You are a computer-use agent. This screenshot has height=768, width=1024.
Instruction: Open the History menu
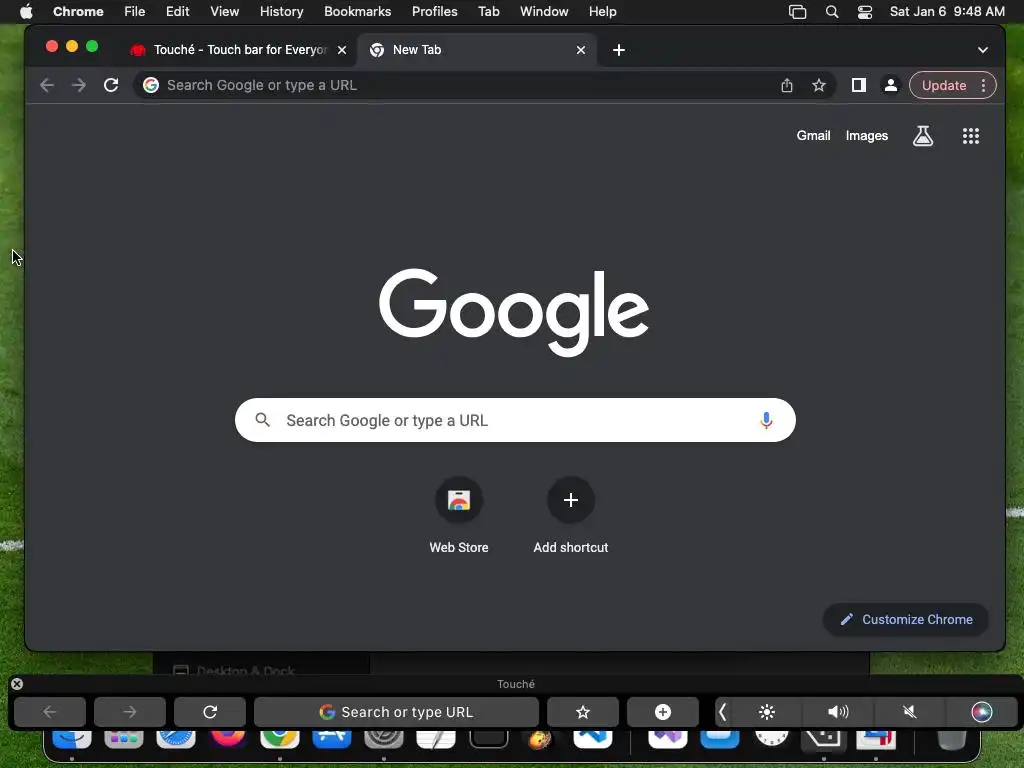click(x=281, y=12)
